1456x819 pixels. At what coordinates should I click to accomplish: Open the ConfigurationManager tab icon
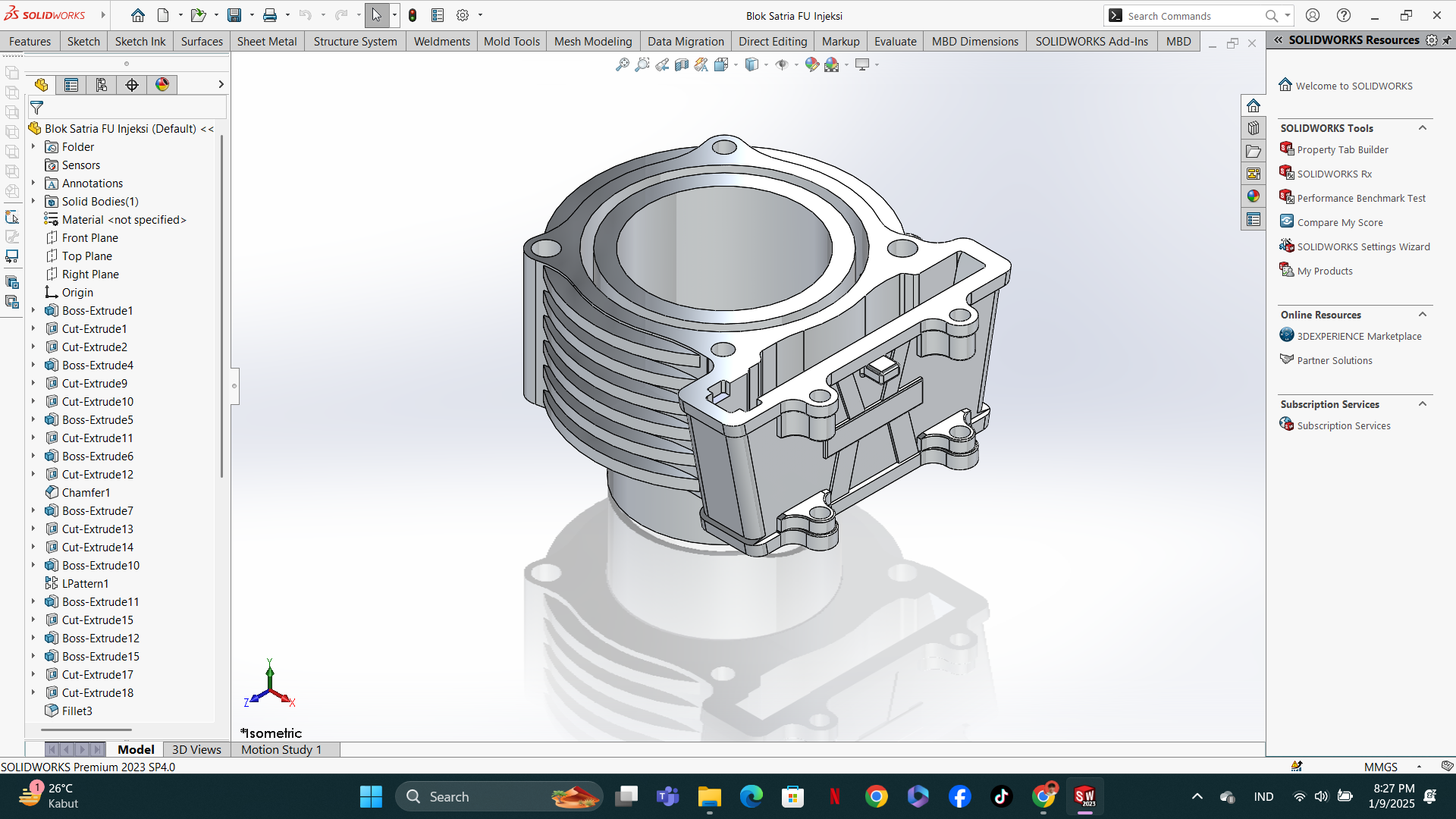click(x=102, y=85)
